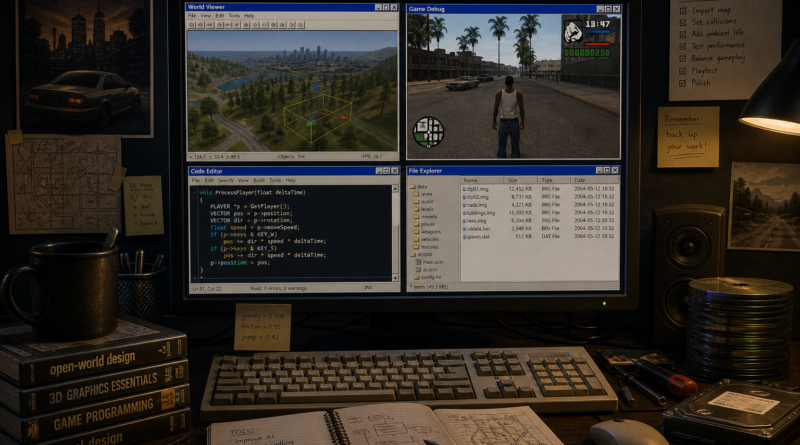This screenshot has width=800, height=445.
Task: Click the 'float speed = p->moveSpeed;' line
Action: (x=255, y=228)
